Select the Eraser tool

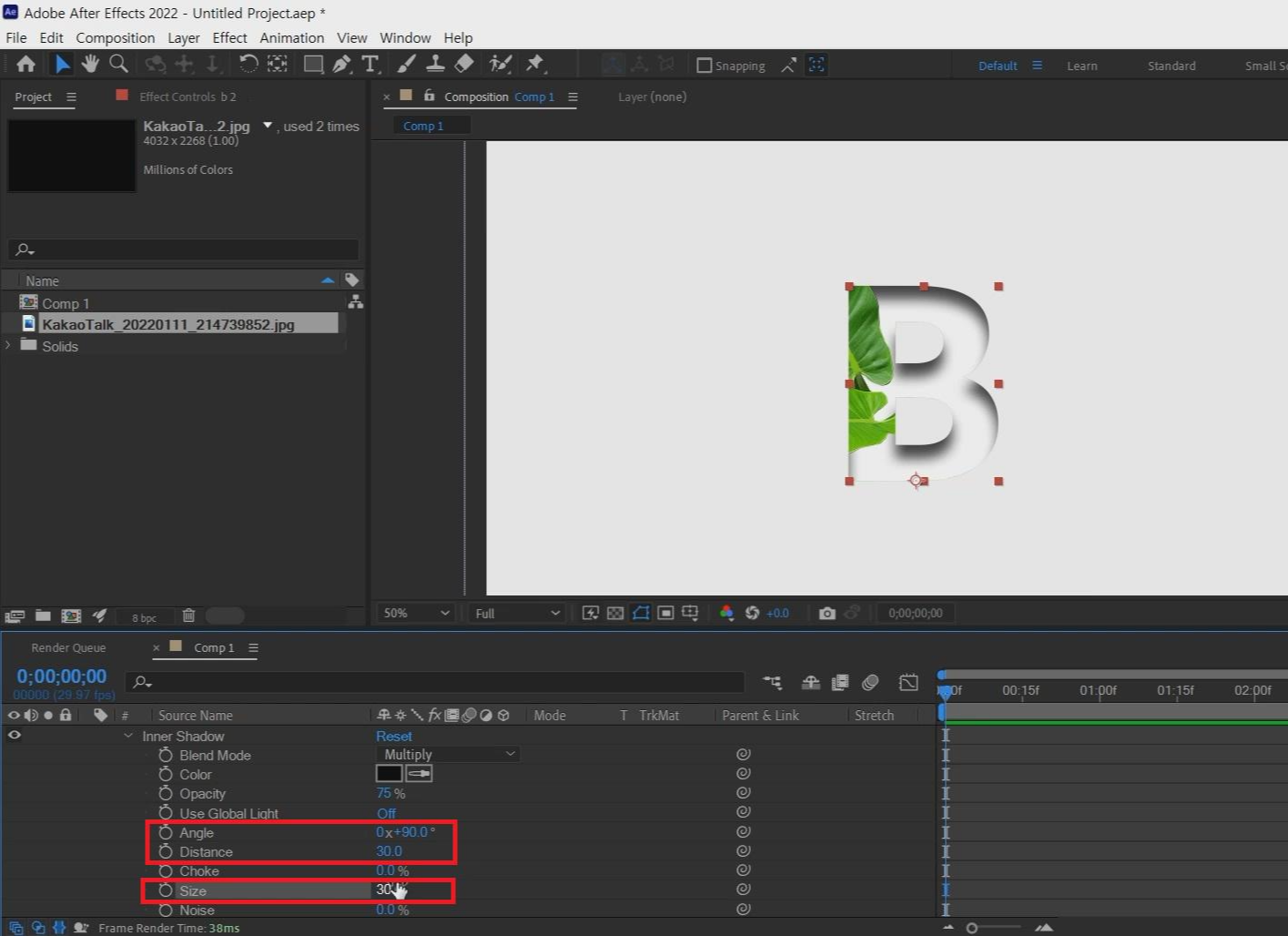tap(464, 64)
